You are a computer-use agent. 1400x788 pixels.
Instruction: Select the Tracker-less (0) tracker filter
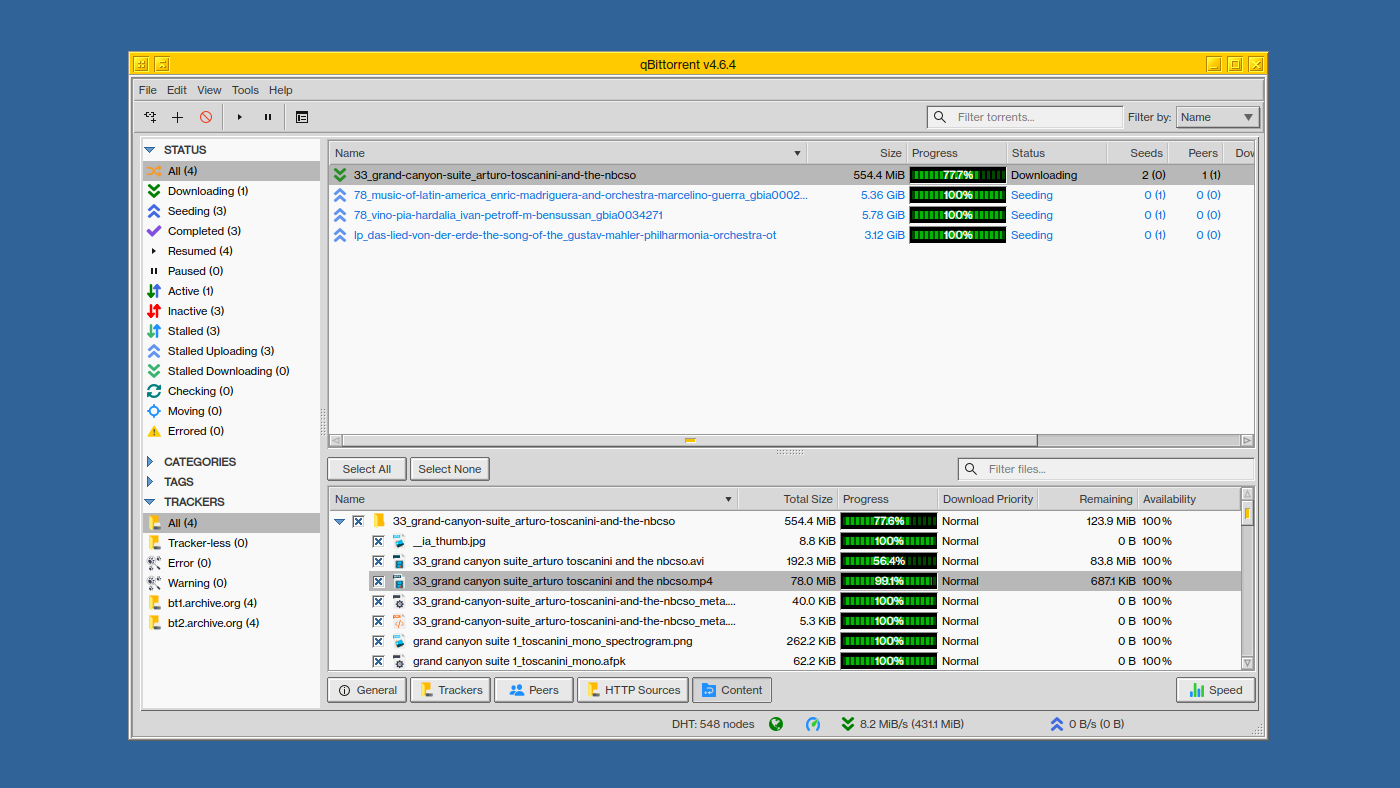(x=231, y=543)
